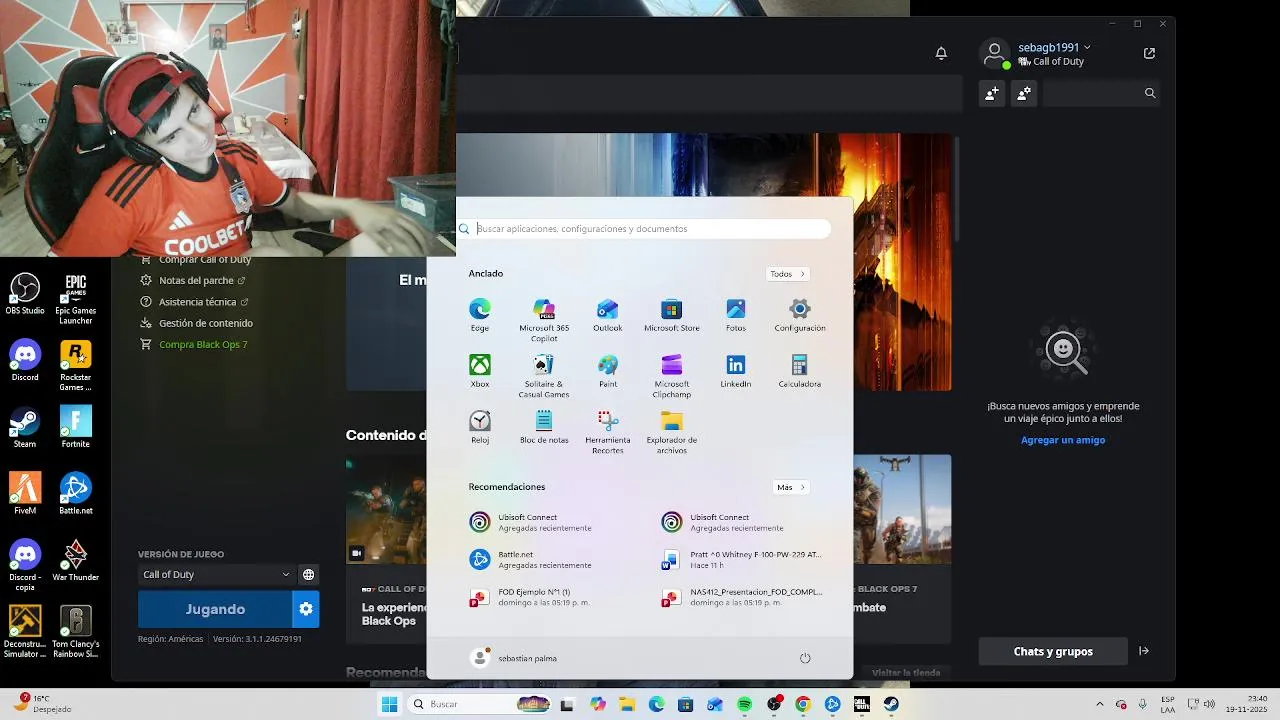Open Spotify from the taskbar
This screenshot has width=1280, height=720.
[x=744, y=704]
